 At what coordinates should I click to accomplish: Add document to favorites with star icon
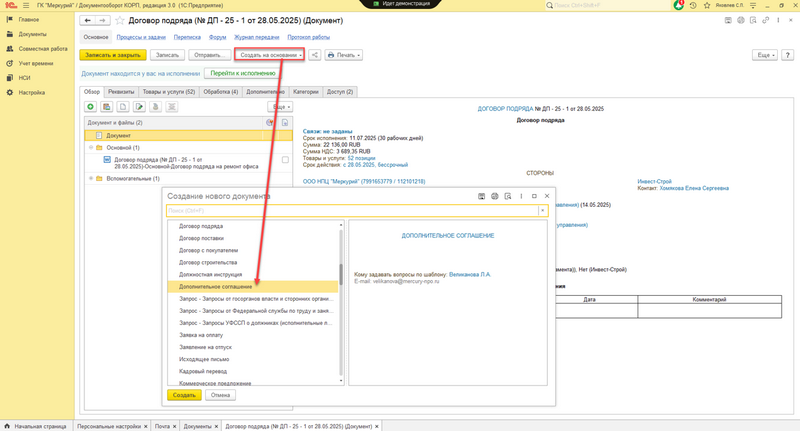pyautogui.click(x=121, y=20)
